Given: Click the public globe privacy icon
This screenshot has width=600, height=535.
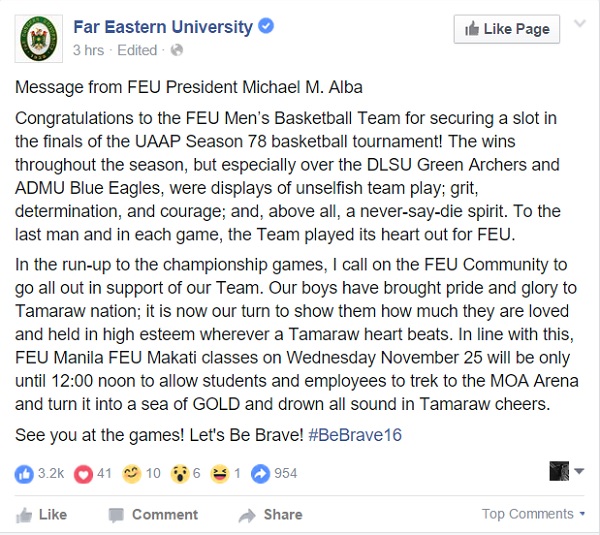Looking at the screenshot, I should click(177, 50).
